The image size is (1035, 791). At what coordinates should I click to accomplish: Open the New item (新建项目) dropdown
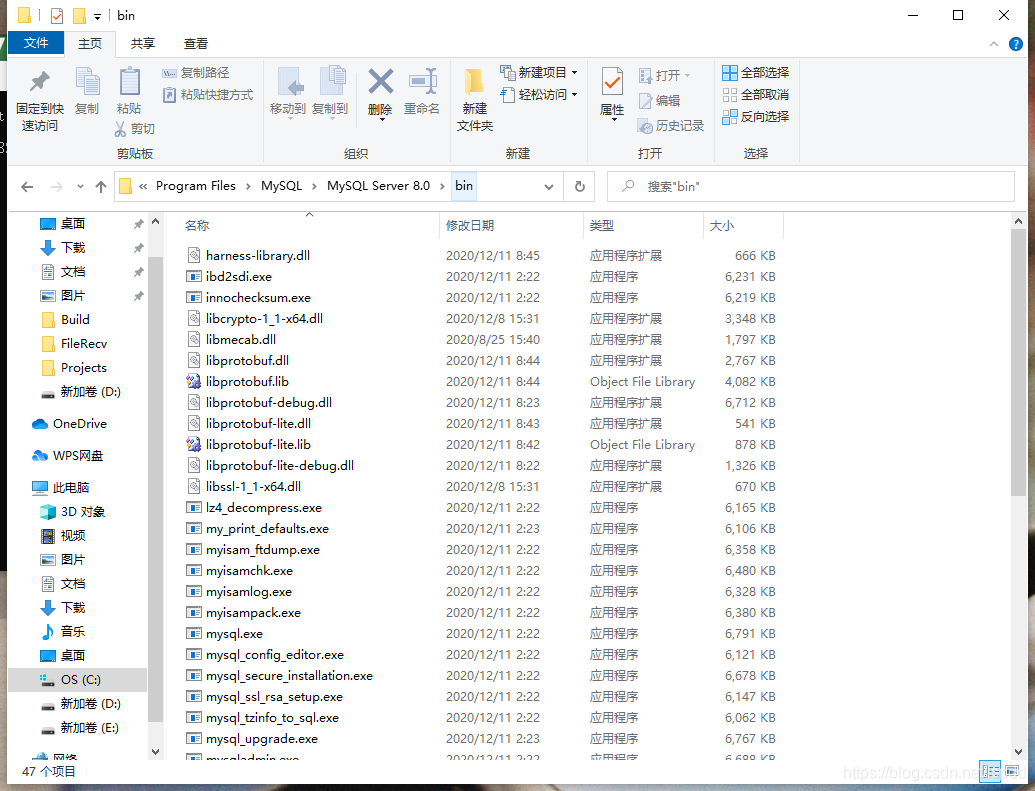click(539, 73)
